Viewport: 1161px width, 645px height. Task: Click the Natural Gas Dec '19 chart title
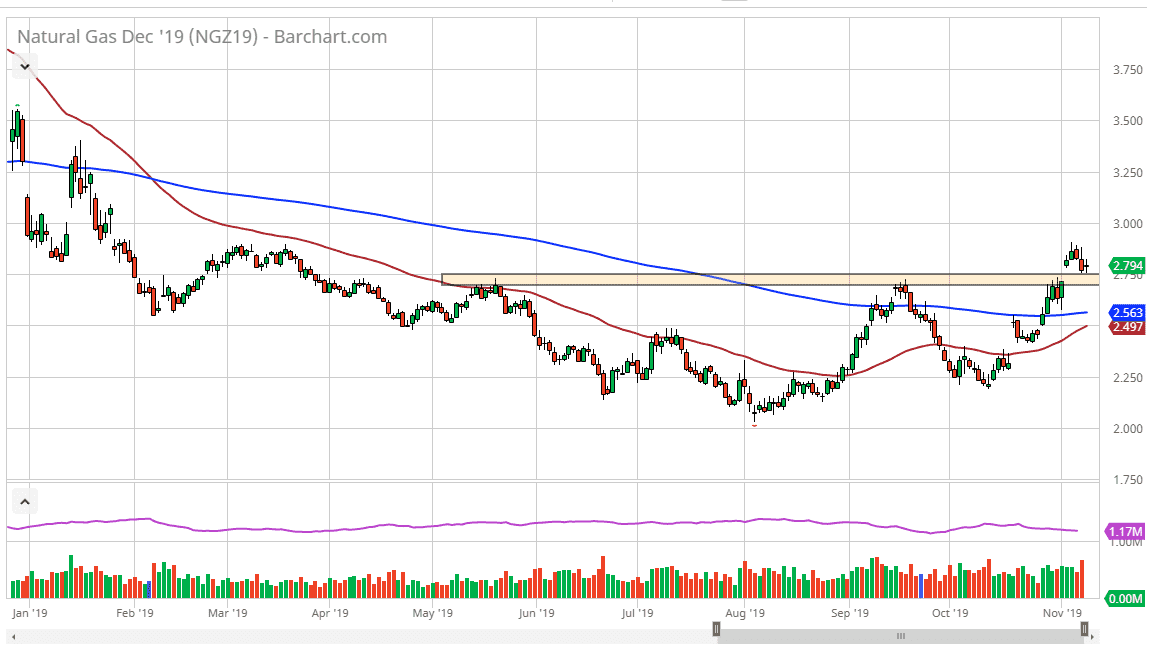[202, 37]
